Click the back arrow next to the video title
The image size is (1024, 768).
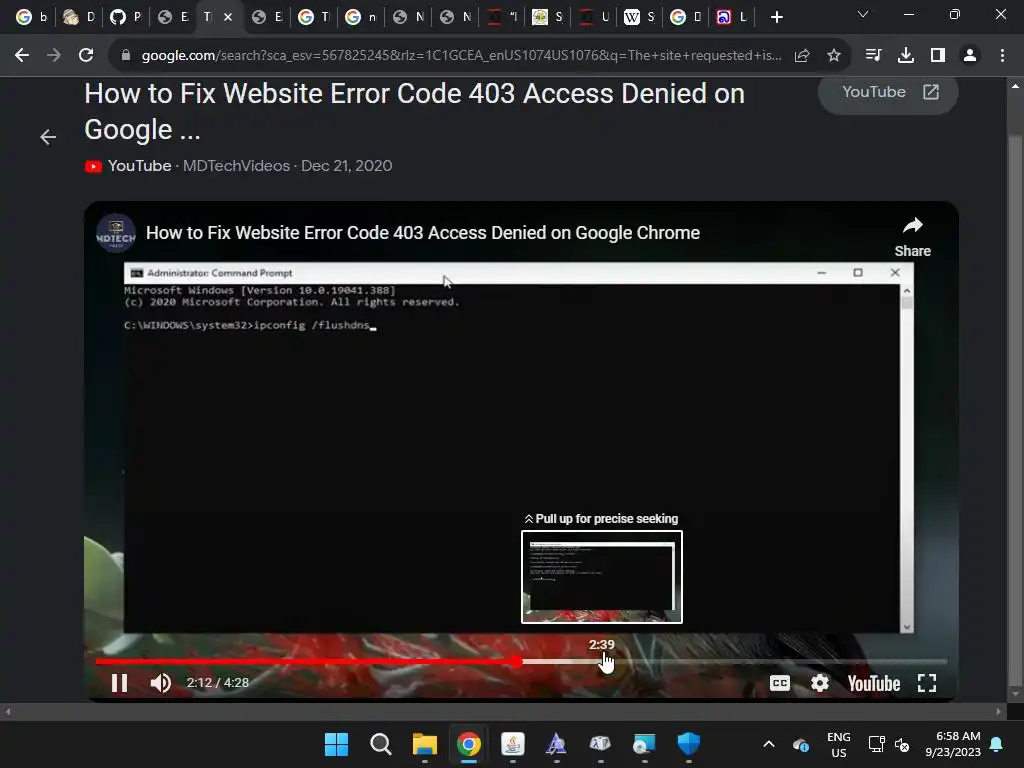[x=48, y=137]
